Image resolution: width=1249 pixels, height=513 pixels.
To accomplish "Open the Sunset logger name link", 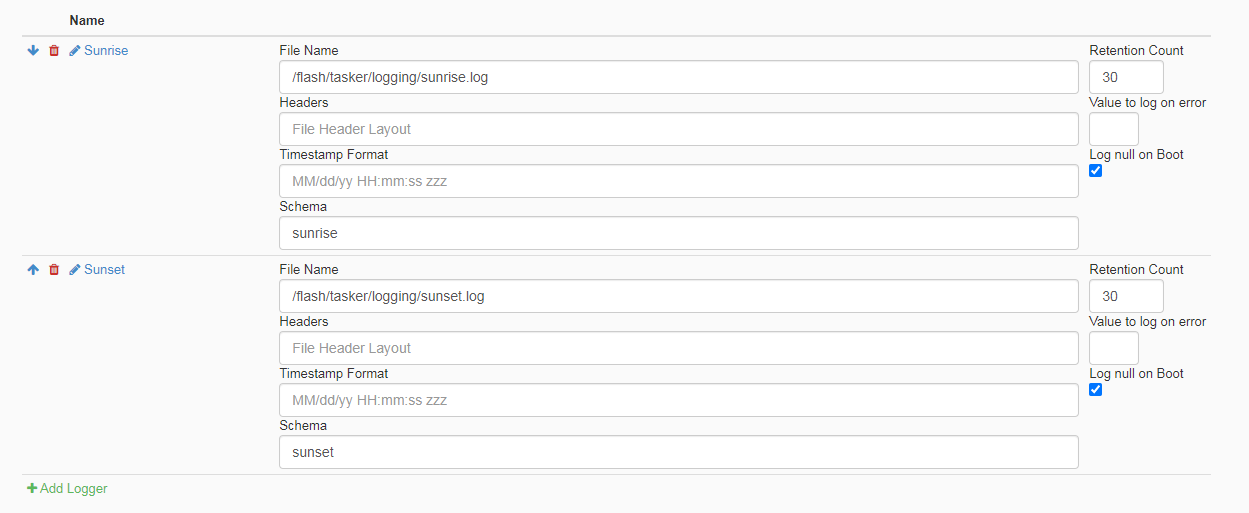I will pos(104,269).
